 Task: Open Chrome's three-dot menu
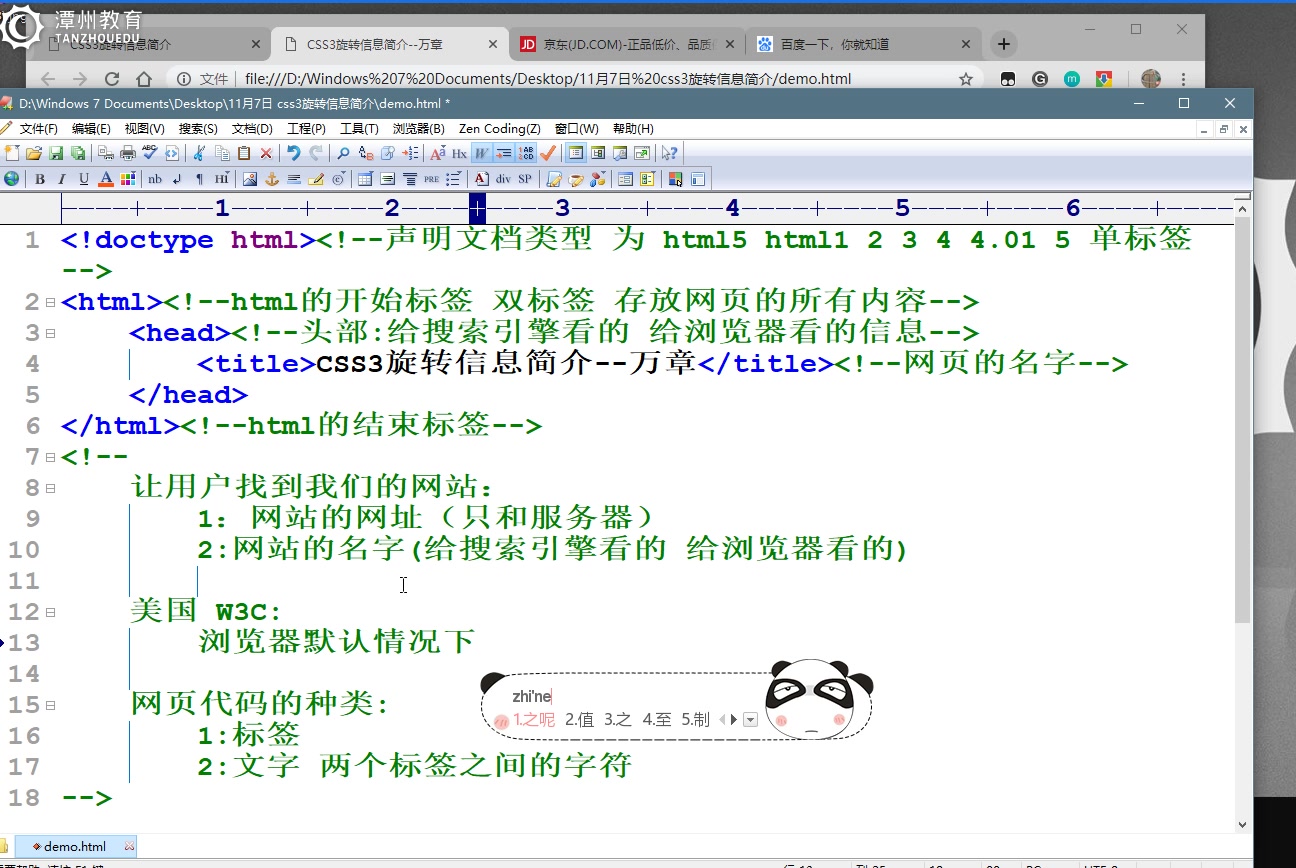tap(1181, 78)
